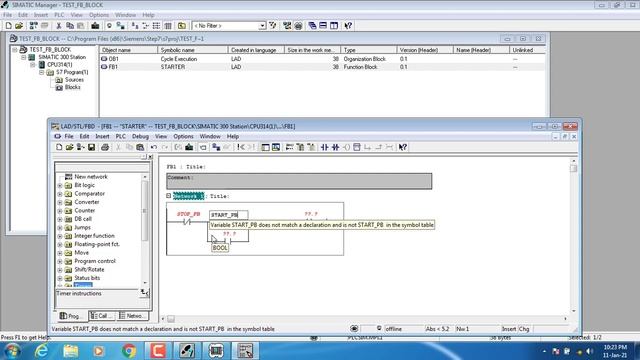Collapse S7 Program(1) node in project tree
This screenshot has width=640, height=360.
[x=42, y=72]
